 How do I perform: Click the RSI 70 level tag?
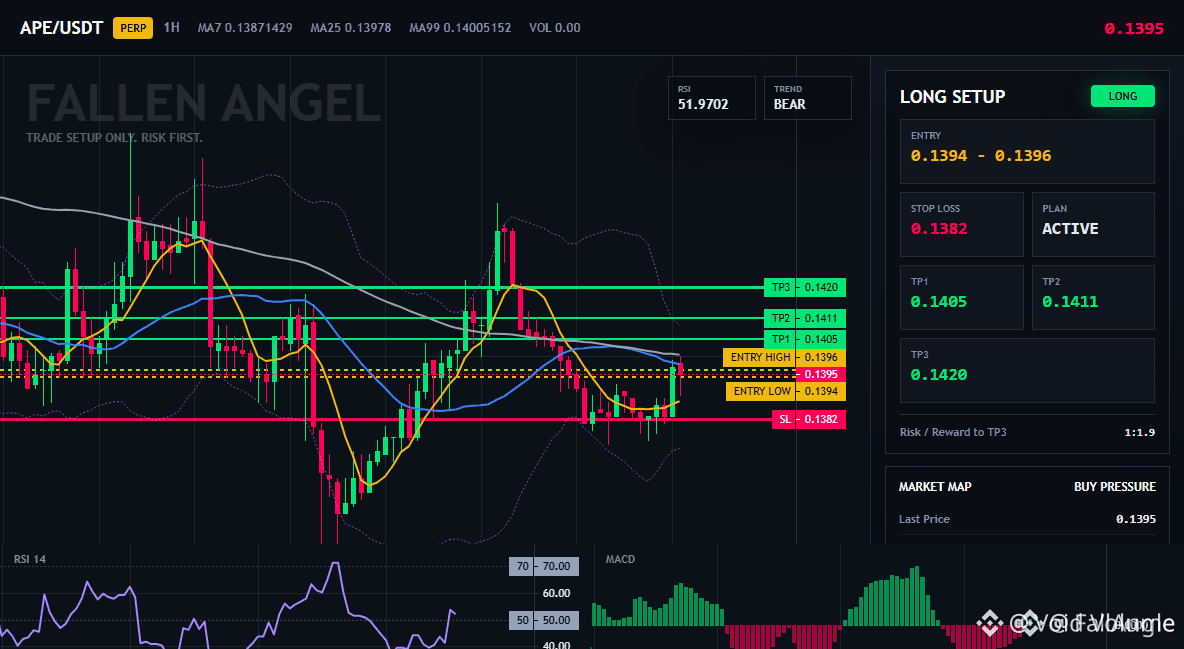point(544,566)
